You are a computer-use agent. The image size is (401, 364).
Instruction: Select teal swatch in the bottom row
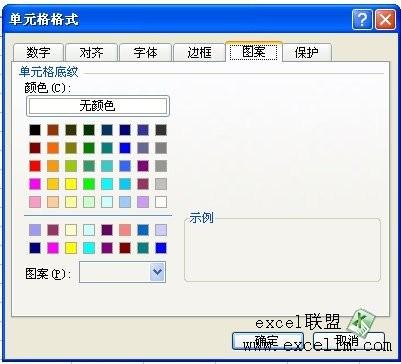(x=143, y=248)
